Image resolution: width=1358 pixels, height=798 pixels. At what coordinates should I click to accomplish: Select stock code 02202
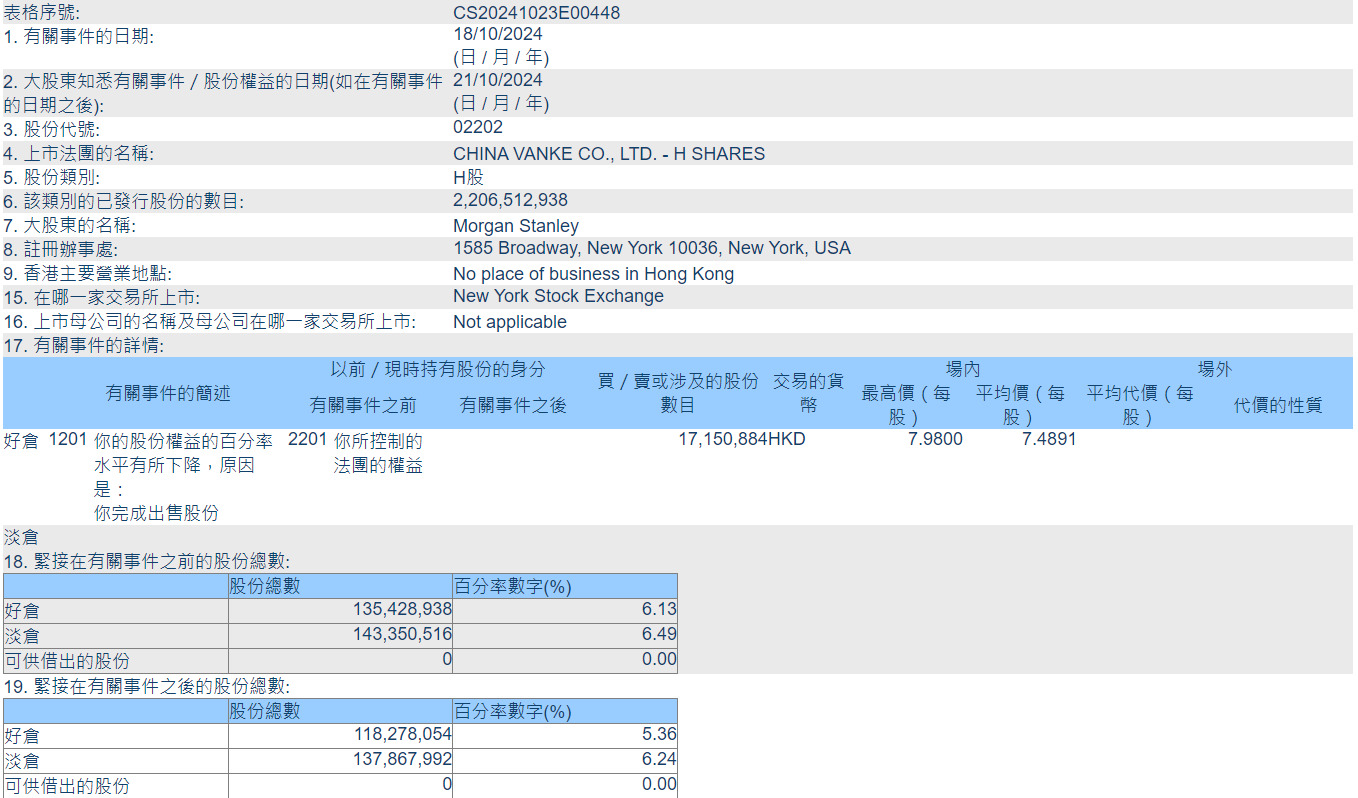point(478,127)
